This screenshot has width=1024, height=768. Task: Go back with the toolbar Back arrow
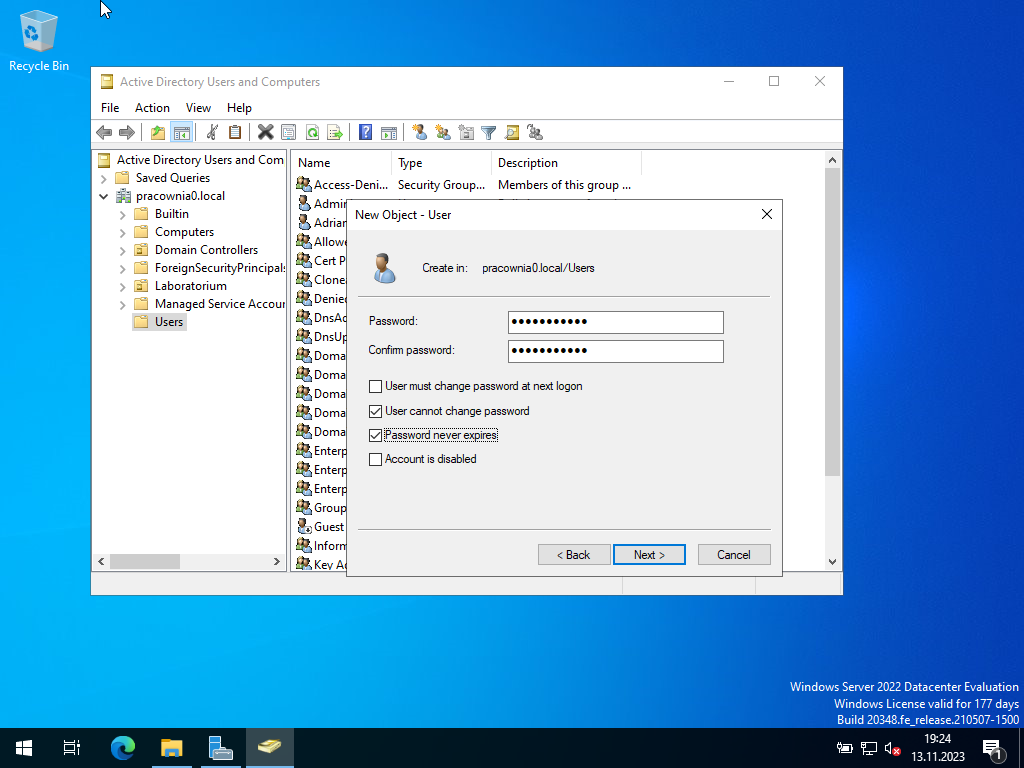tap(104, 133)
